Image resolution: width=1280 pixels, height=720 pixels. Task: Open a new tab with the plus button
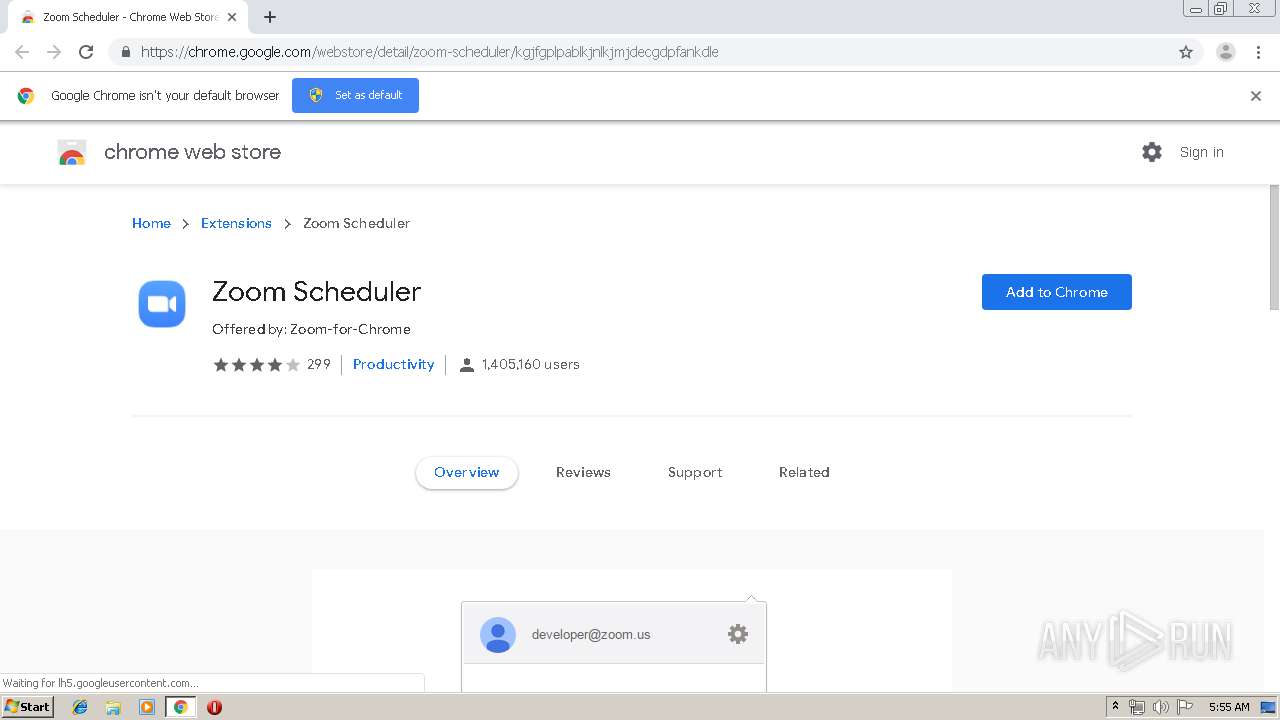270,17
